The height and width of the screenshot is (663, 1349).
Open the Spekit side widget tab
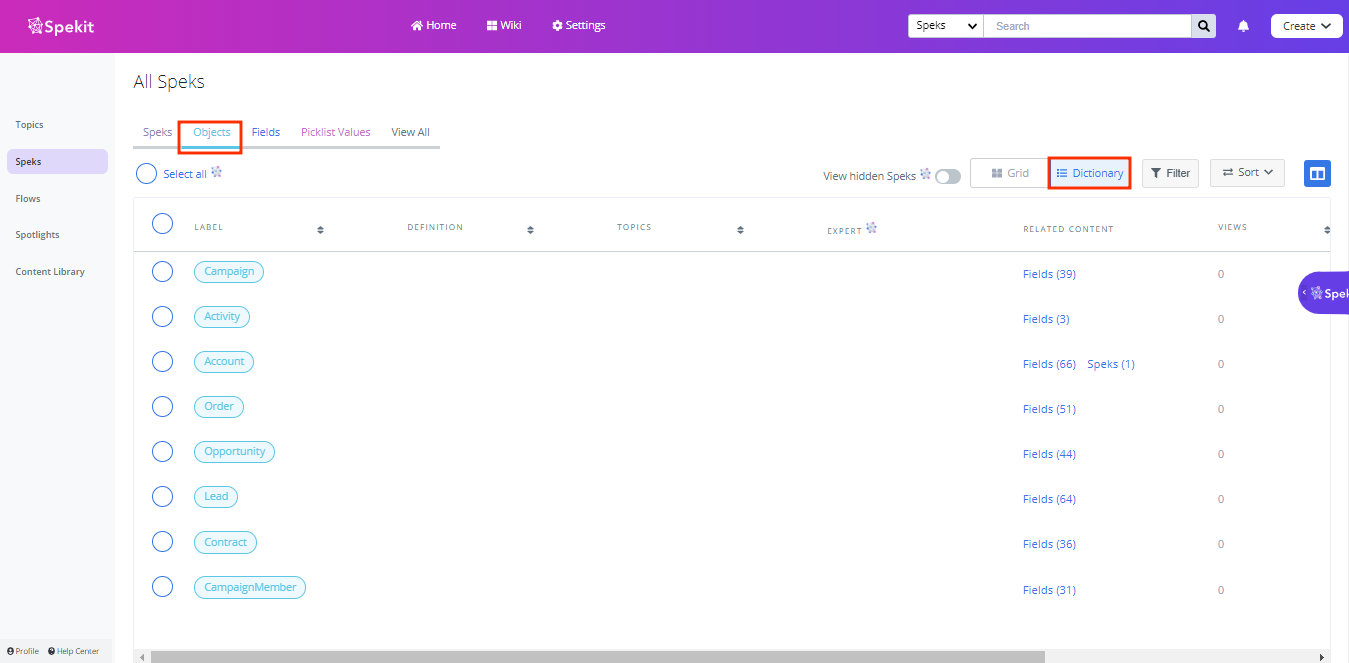coord(1324,293)
